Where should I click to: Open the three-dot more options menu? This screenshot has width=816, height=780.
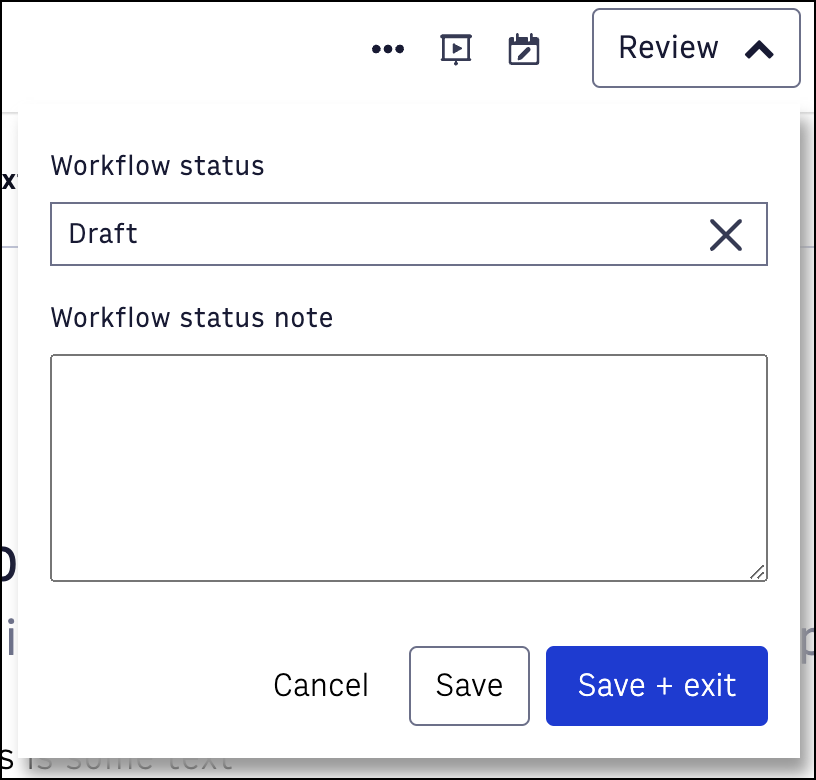click(388, 49)
